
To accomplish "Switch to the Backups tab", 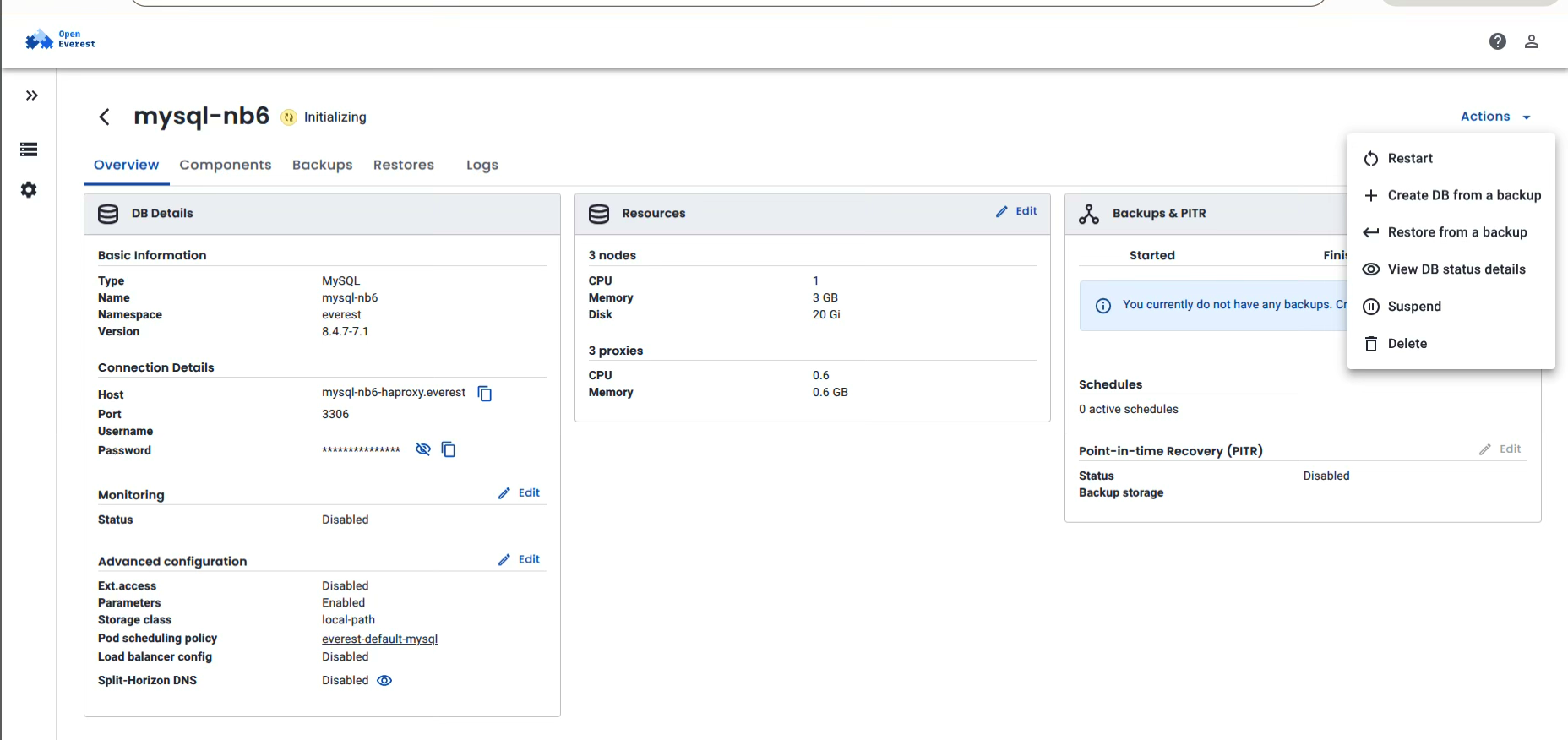I will click(x=322, y=165).
